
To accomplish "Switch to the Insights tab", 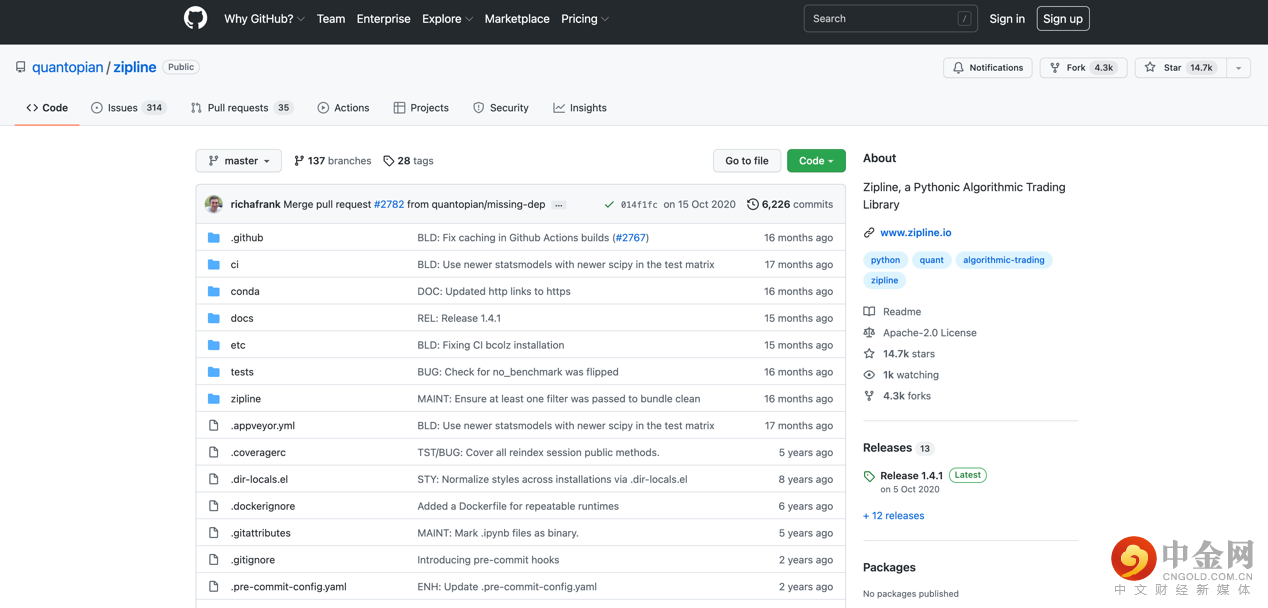I will pos(580,108).
